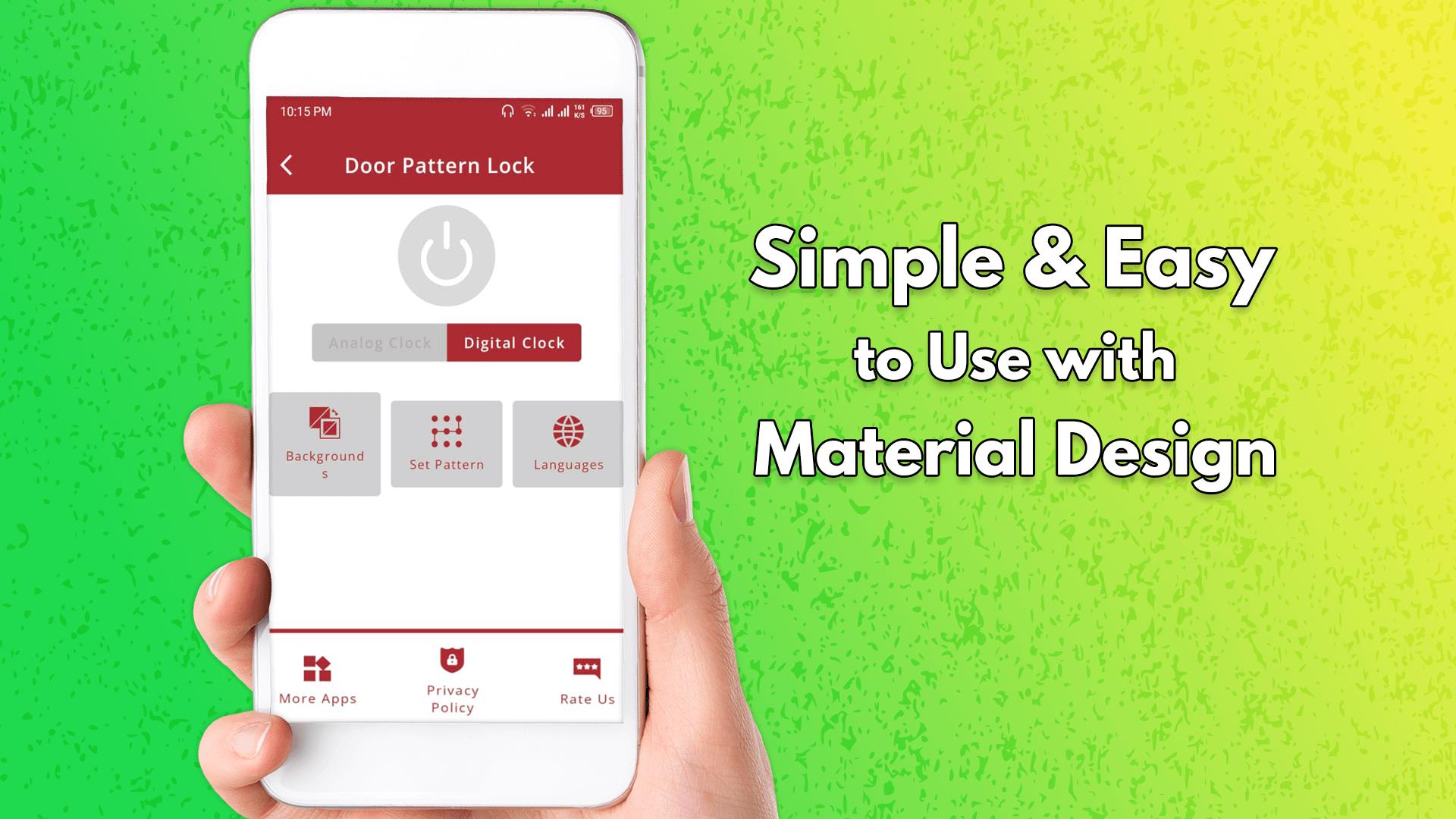Select the Analog Clock tab
The image size is (1456, 819).
coord(378,342)
